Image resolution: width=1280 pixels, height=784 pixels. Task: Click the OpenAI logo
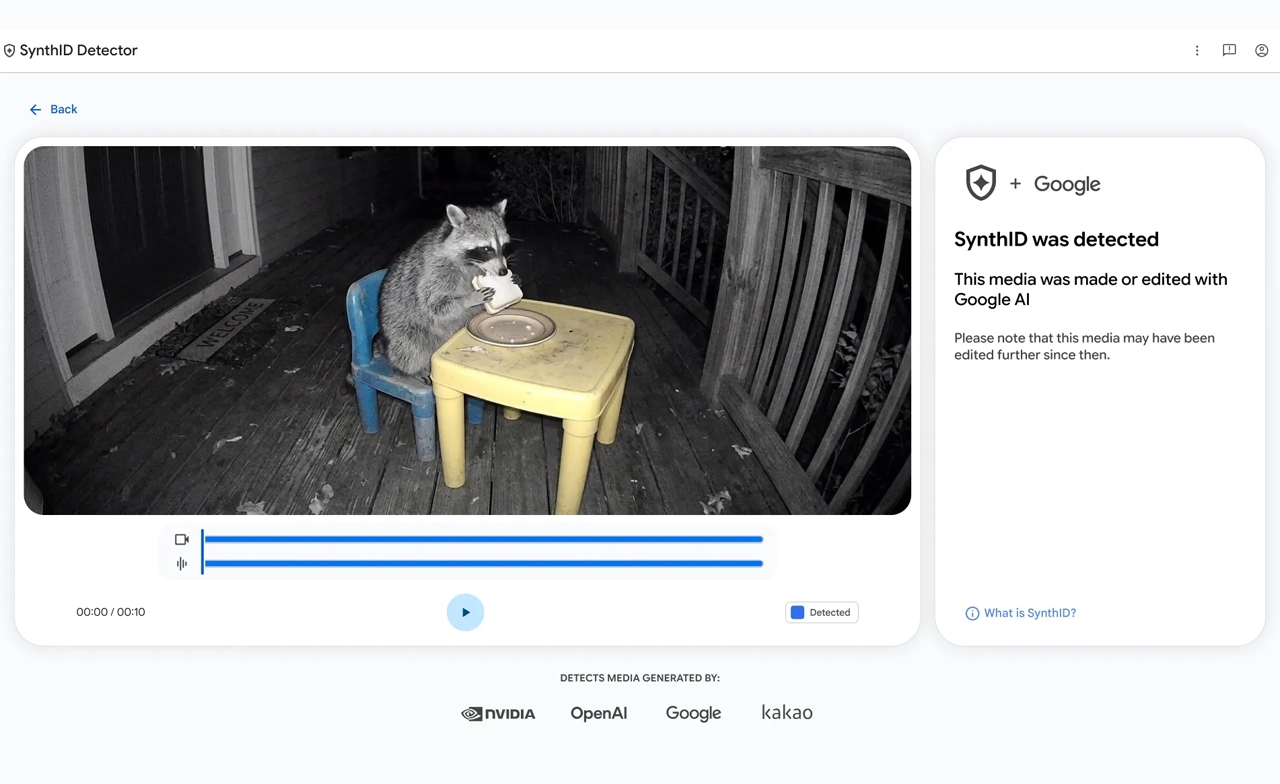(x=599, y=713)
